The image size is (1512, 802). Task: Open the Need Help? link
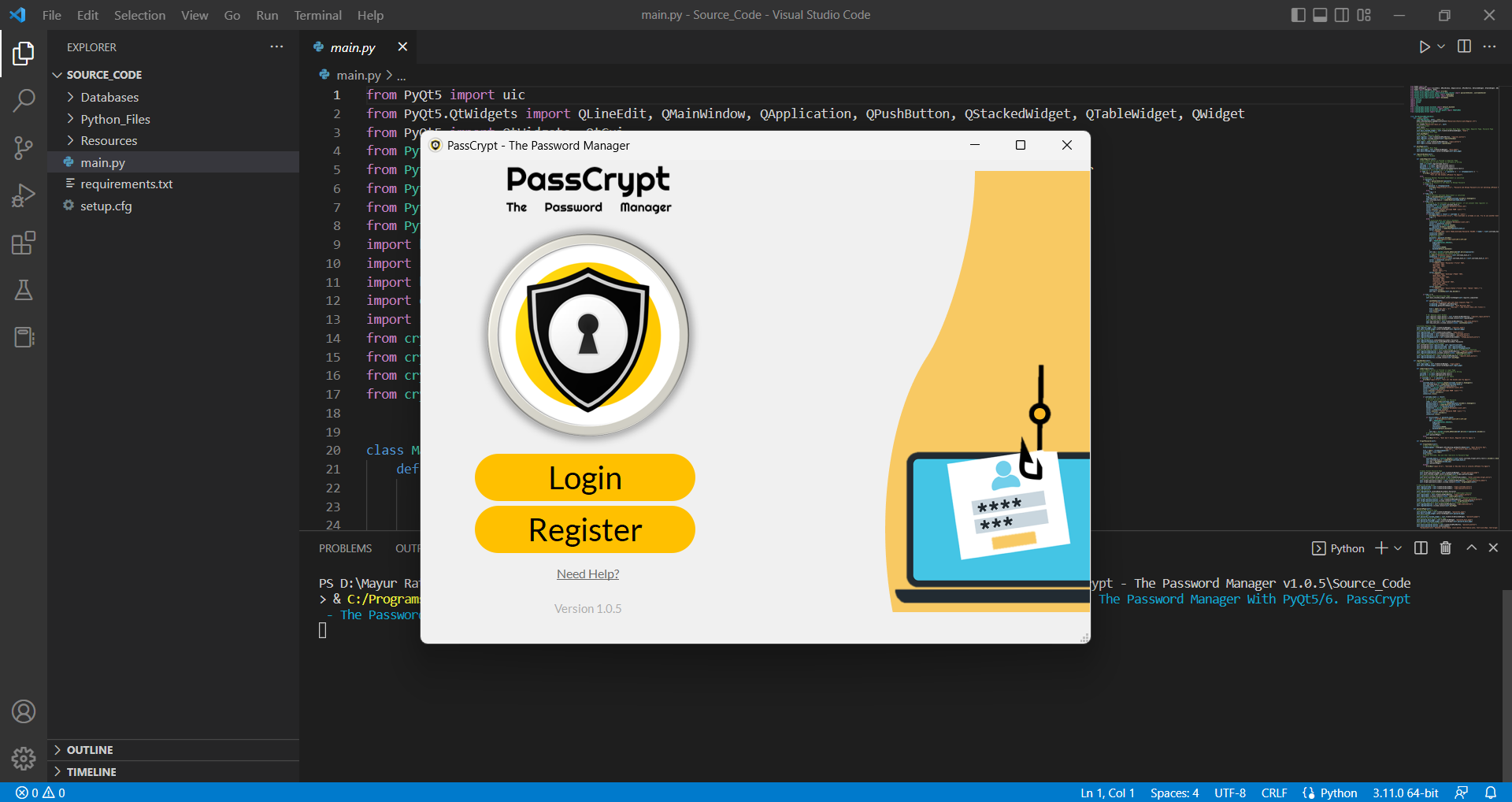(587, 574)
